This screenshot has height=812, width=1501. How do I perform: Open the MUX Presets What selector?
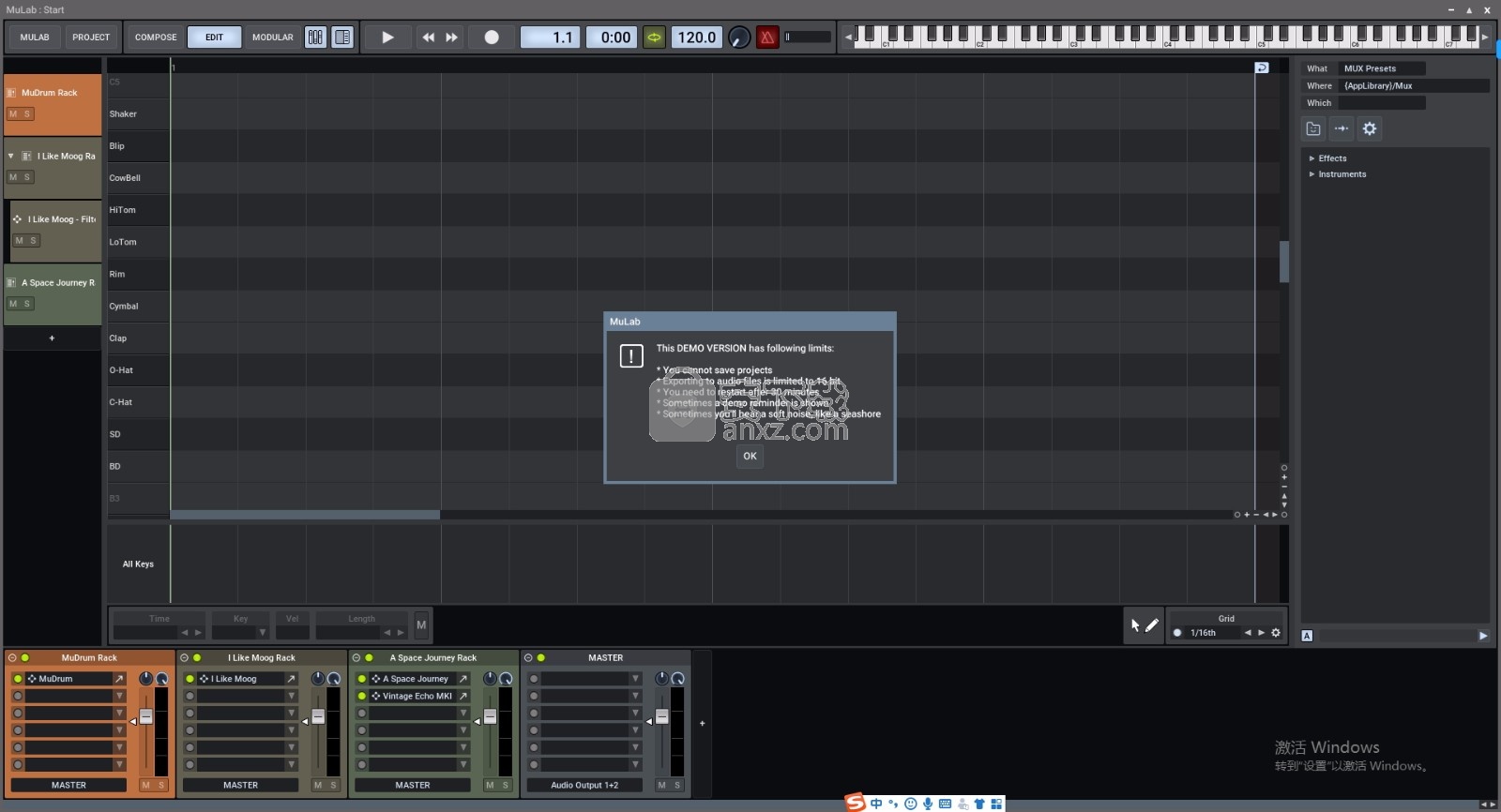pos(1383,68)
